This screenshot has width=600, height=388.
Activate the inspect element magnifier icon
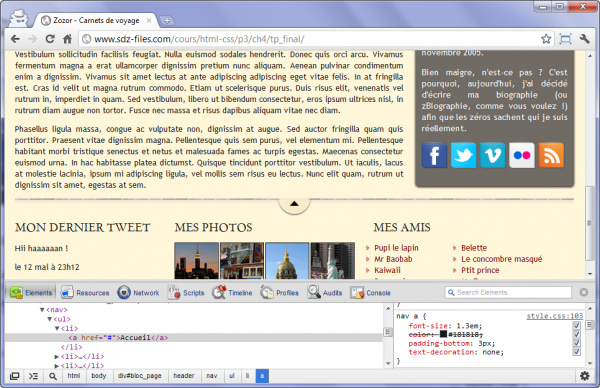click(53, 376)
